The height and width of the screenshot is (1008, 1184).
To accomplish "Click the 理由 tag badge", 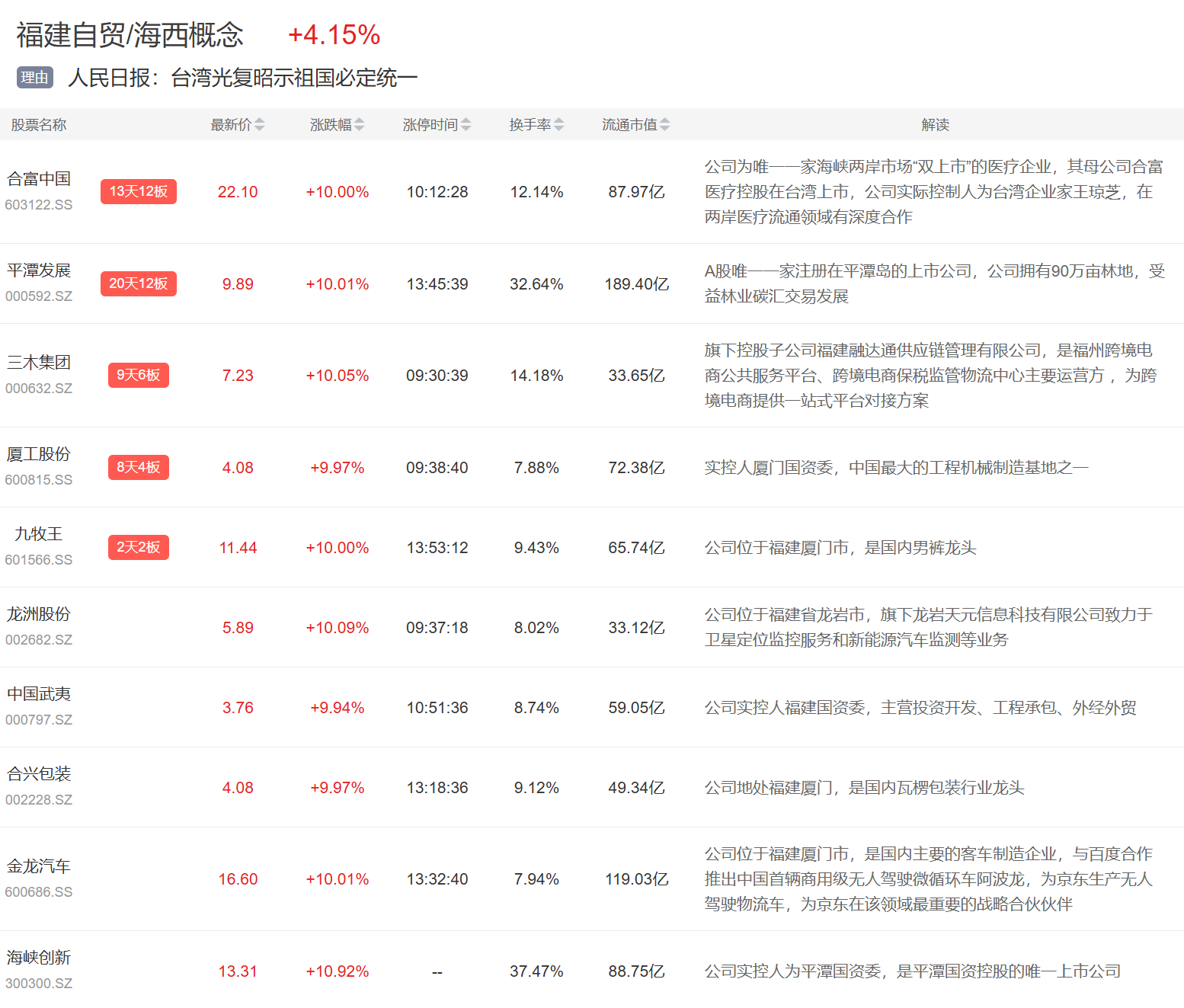I will point(35,78).
